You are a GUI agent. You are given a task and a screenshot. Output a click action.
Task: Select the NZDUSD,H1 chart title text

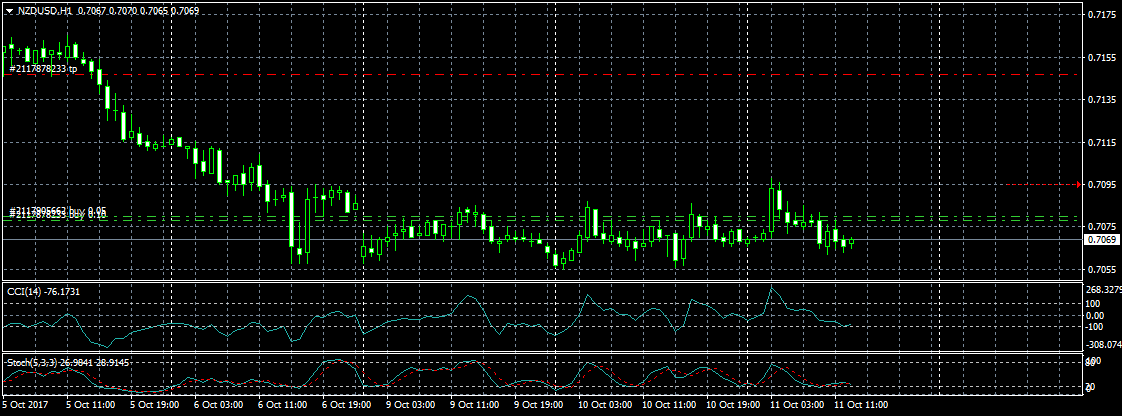pos(44,10)
